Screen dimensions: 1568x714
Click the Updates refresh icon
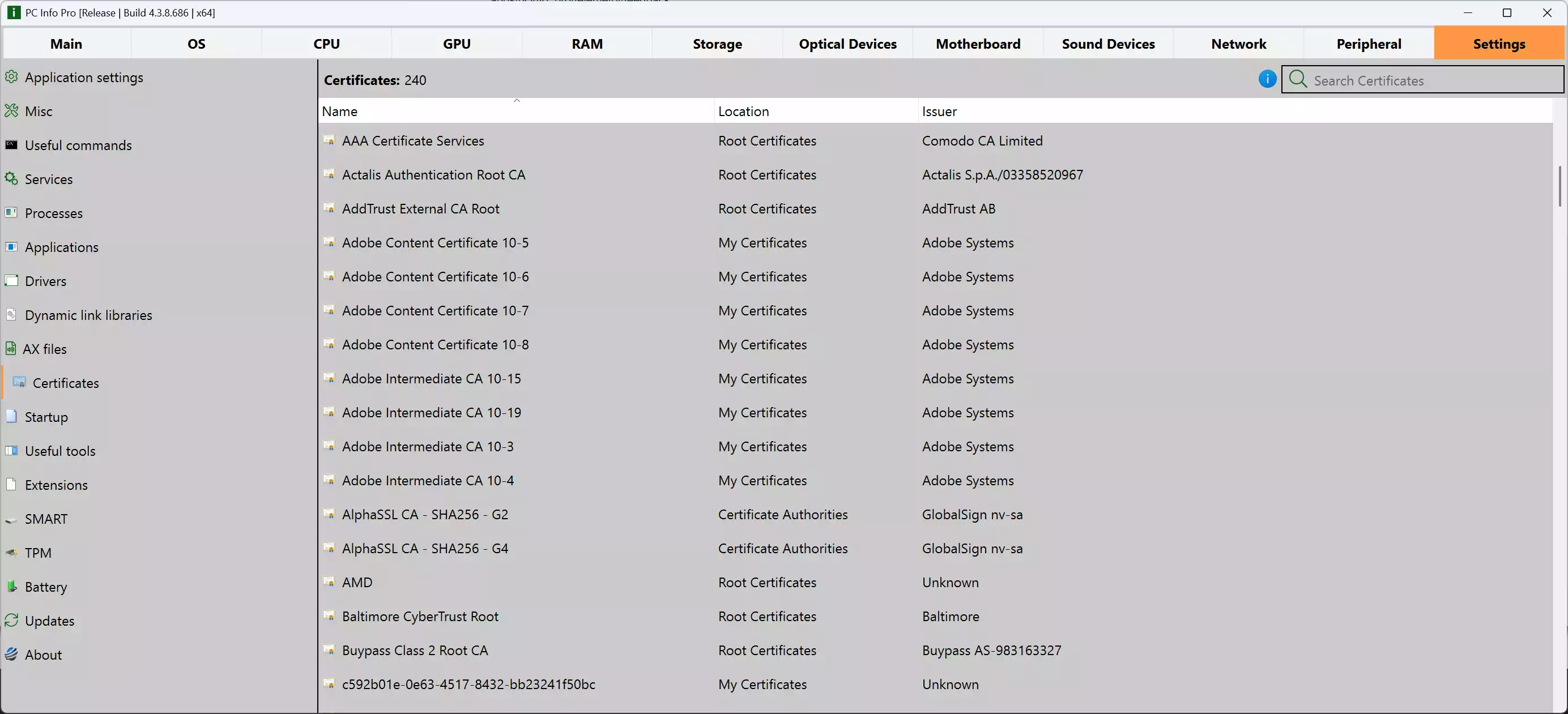(x=11, y=621)
